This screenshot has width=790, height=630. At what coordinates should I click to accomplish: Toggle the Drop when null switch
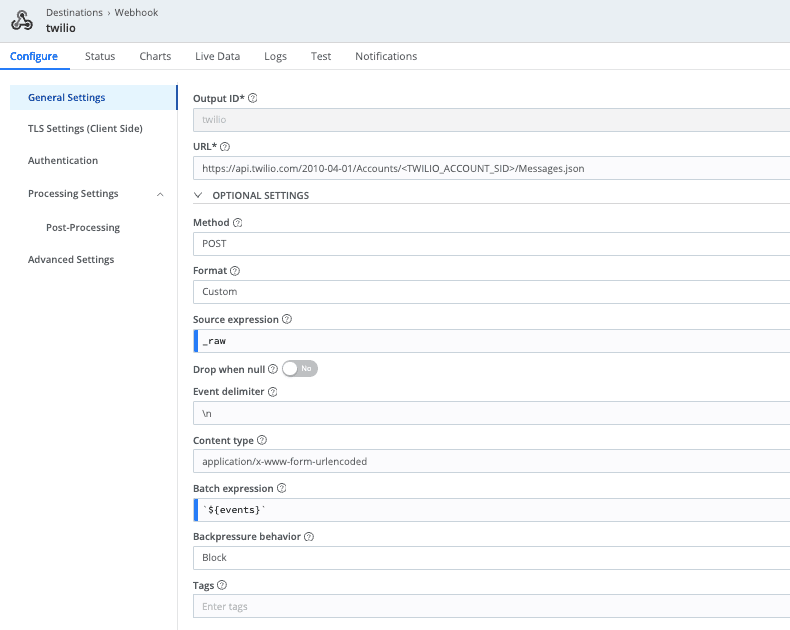click(300, 369)
